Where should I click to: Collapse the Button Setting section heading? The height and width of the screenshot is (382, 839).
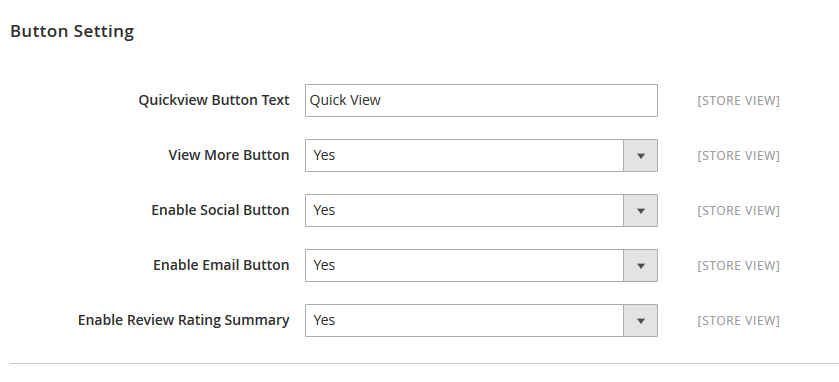click(72, 31)
